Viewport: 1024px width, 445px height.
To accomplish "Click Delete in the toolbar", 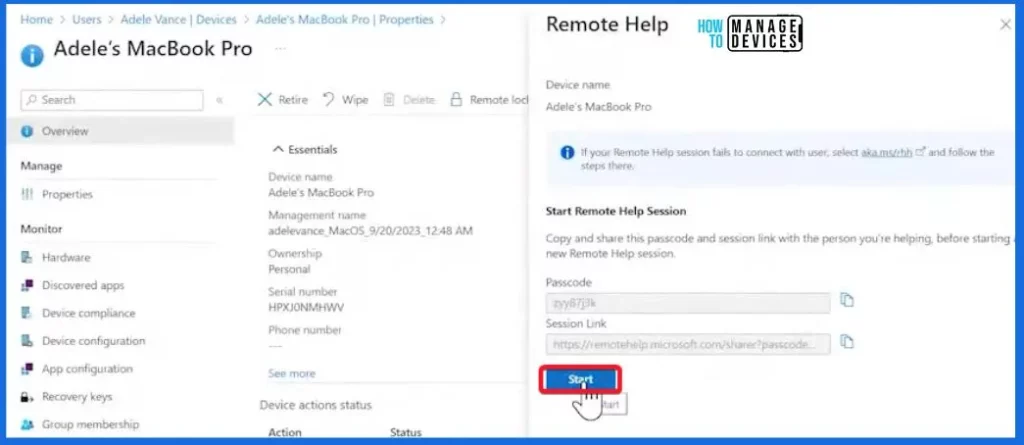I will coord(409,100).
